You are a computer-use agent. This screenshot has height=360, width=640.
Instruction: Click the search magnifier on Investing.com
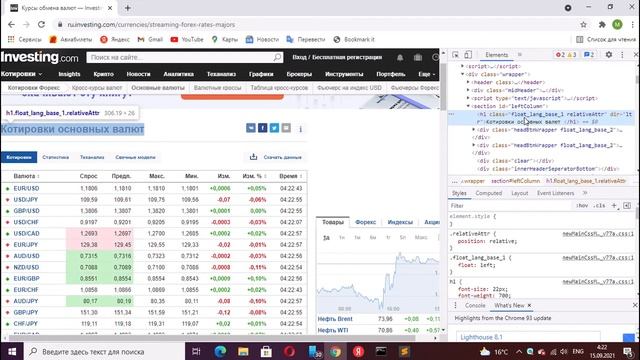278,57
